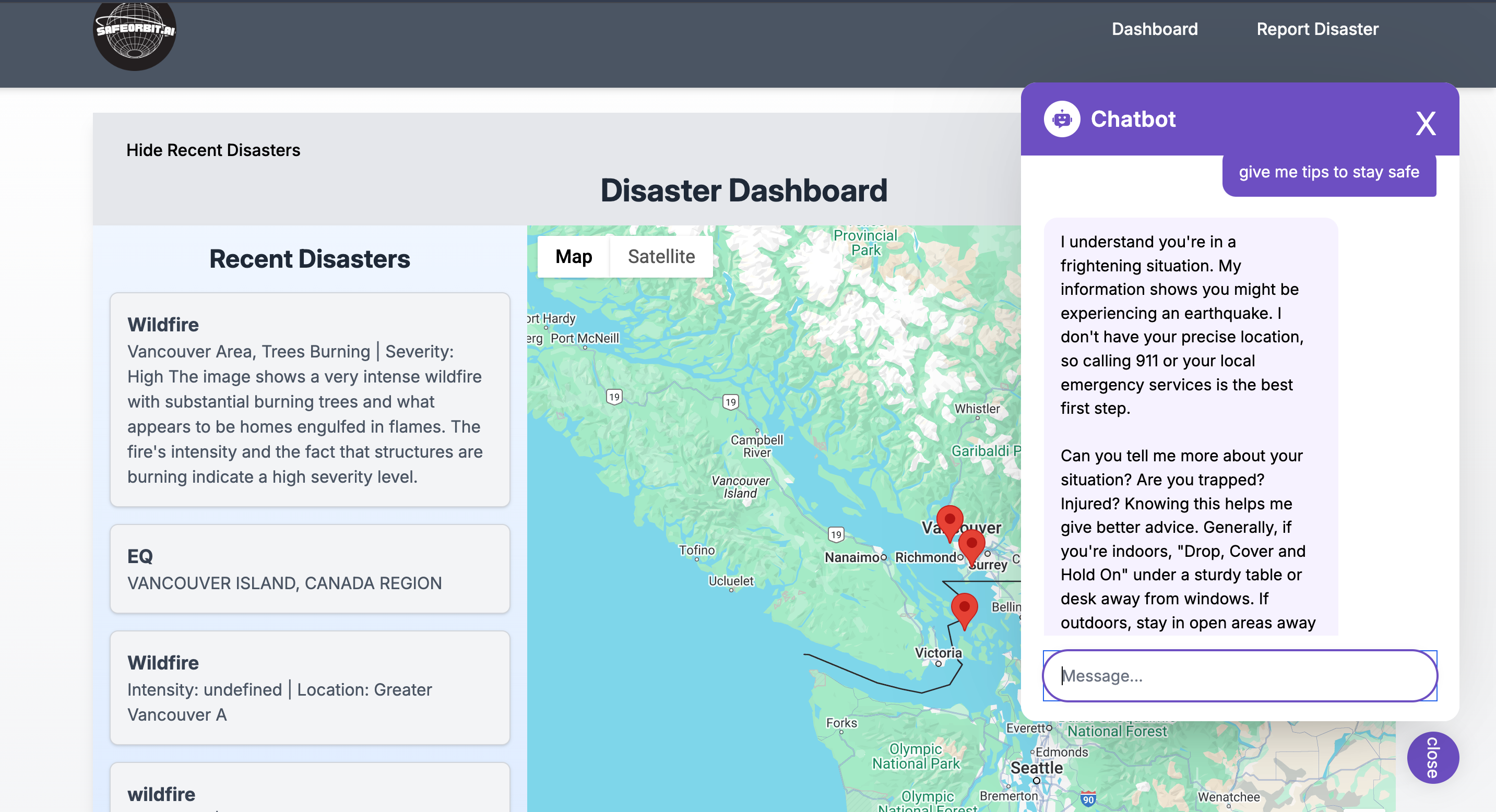1496x812 pixels.
Task: Switch the map to Satellite view
Action: [x=661, y=257]
